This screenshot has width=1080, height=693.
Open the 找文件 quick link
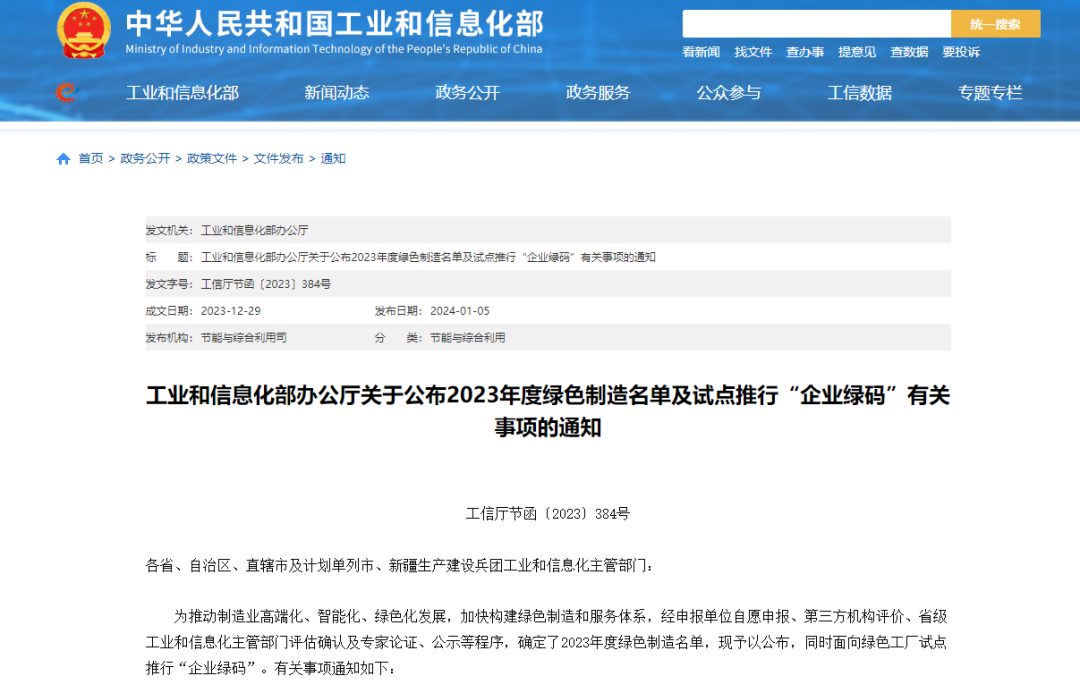tap(753, 52)
